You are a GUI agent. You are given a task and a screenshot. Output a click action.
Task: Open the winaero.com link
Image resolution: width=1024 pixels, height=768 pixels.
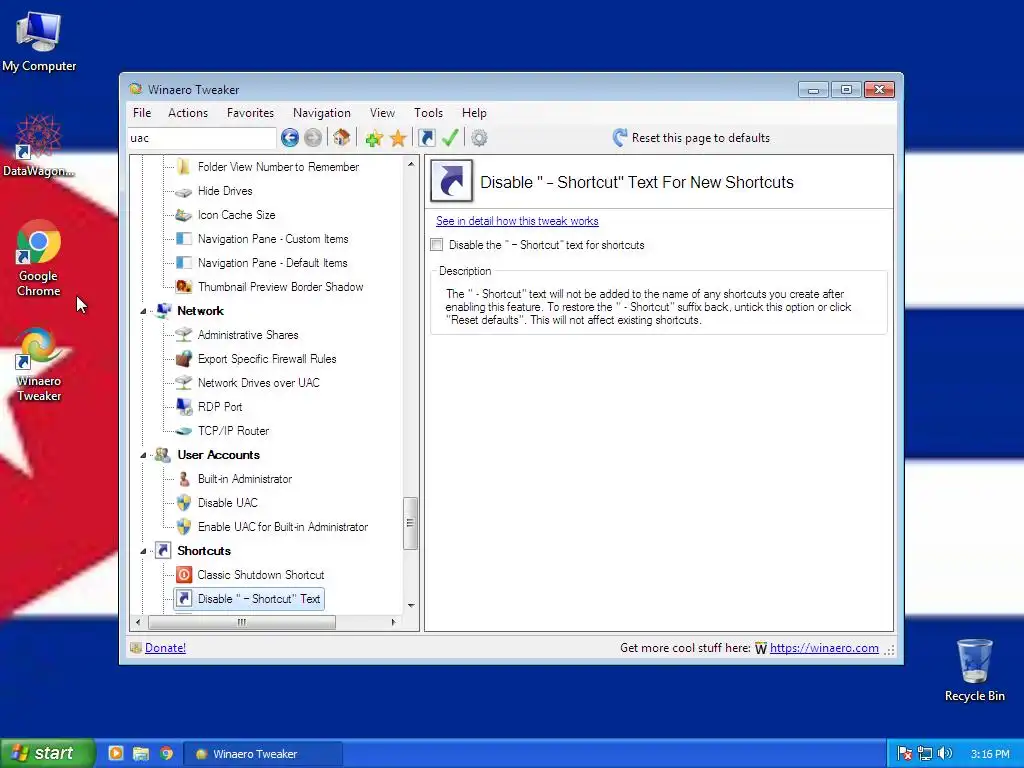tap(824, 648)
